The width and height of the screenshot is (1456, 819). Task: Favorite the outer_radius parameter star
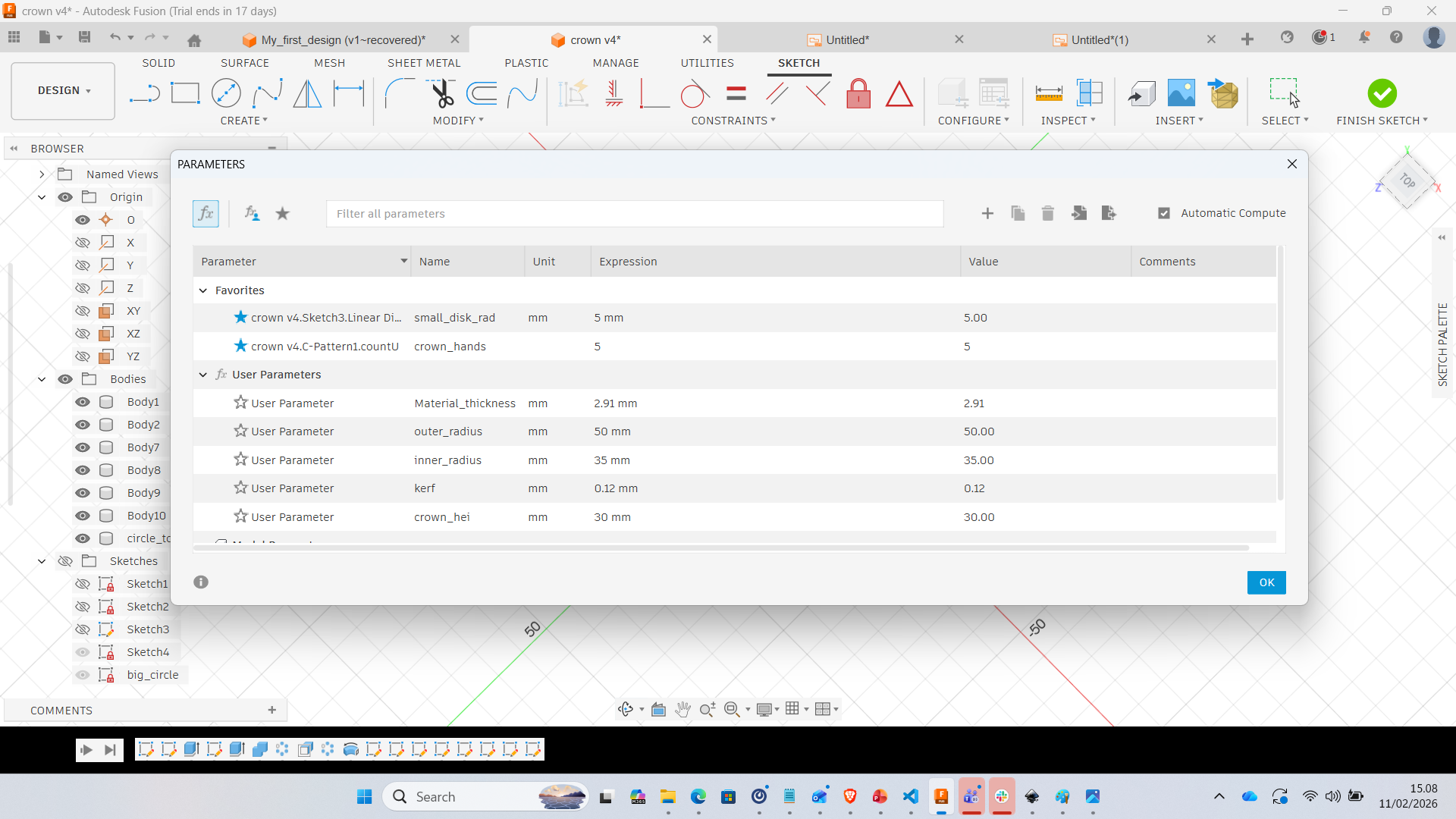pyautogui.click(x=240, y=431)
